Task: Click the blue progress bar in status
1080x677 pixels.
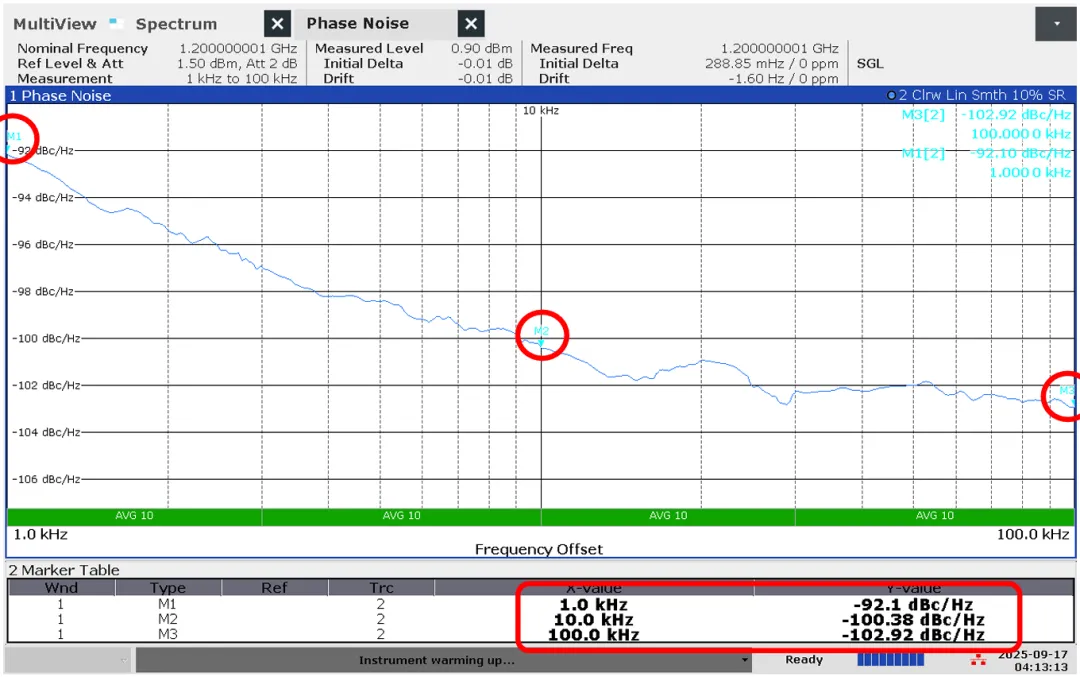Action: pos(891,660)
